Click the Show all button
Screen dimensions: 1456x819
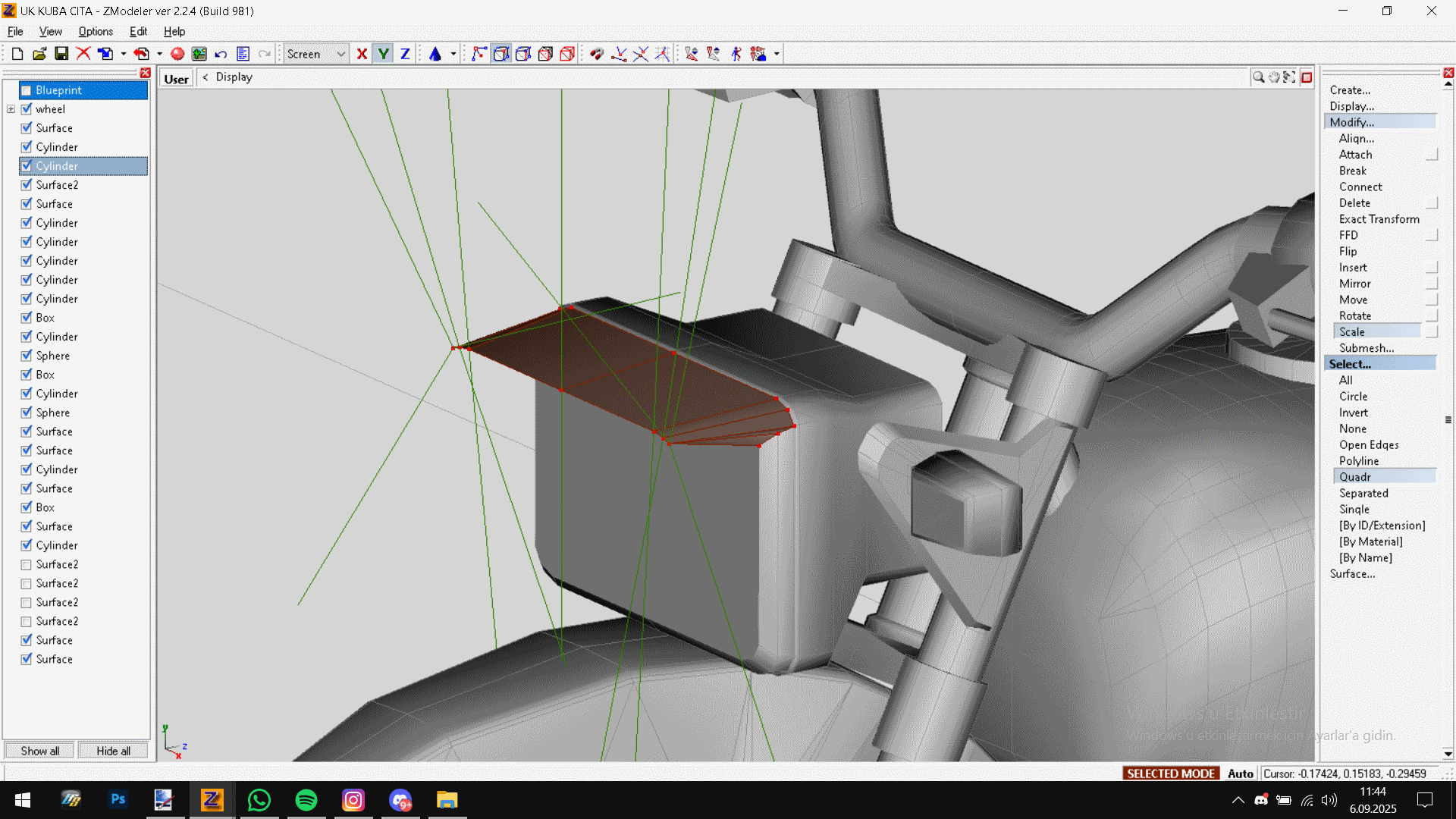[x=39, y=751]
